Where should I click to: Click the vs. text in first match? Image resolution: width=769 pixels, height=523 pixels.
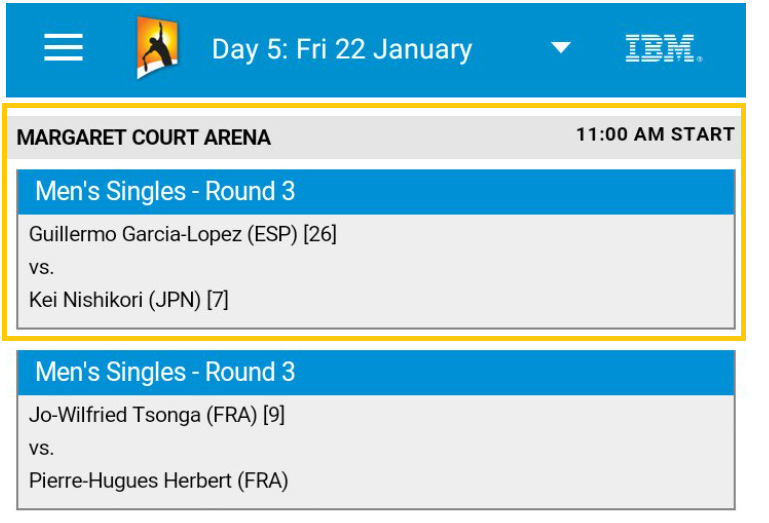point(41,268)
